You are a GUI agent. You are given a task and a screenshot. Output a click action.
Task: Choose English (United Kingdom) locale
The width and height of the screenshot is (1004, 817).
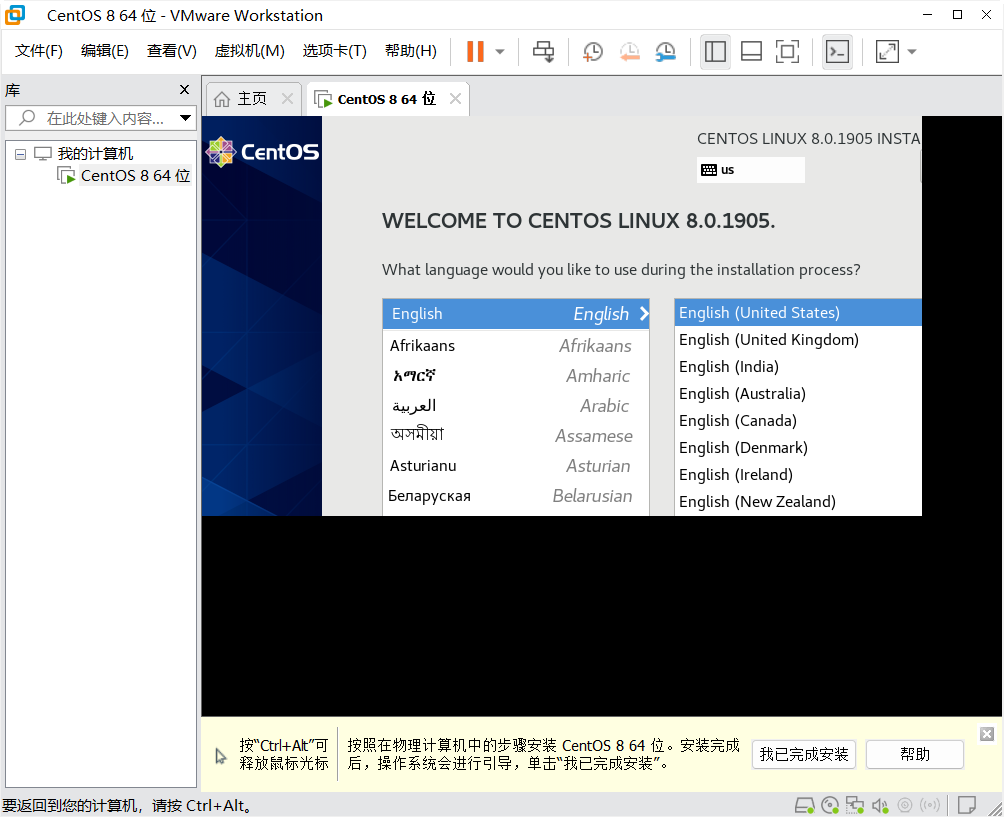point(798,340)
